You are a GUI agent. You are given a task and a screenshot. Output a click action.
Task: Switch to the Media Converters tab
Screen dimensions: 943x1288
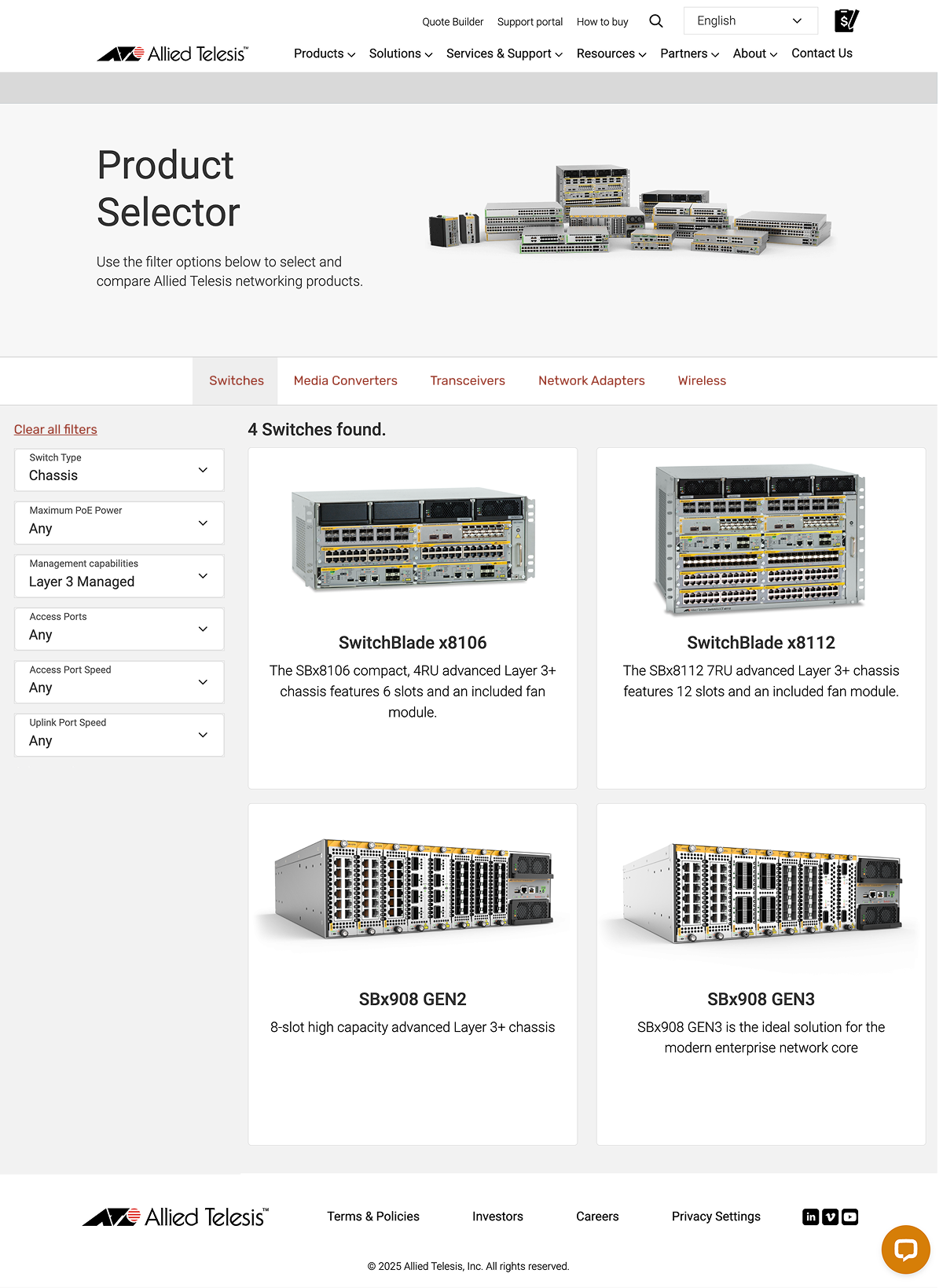(x=345, y=381)
